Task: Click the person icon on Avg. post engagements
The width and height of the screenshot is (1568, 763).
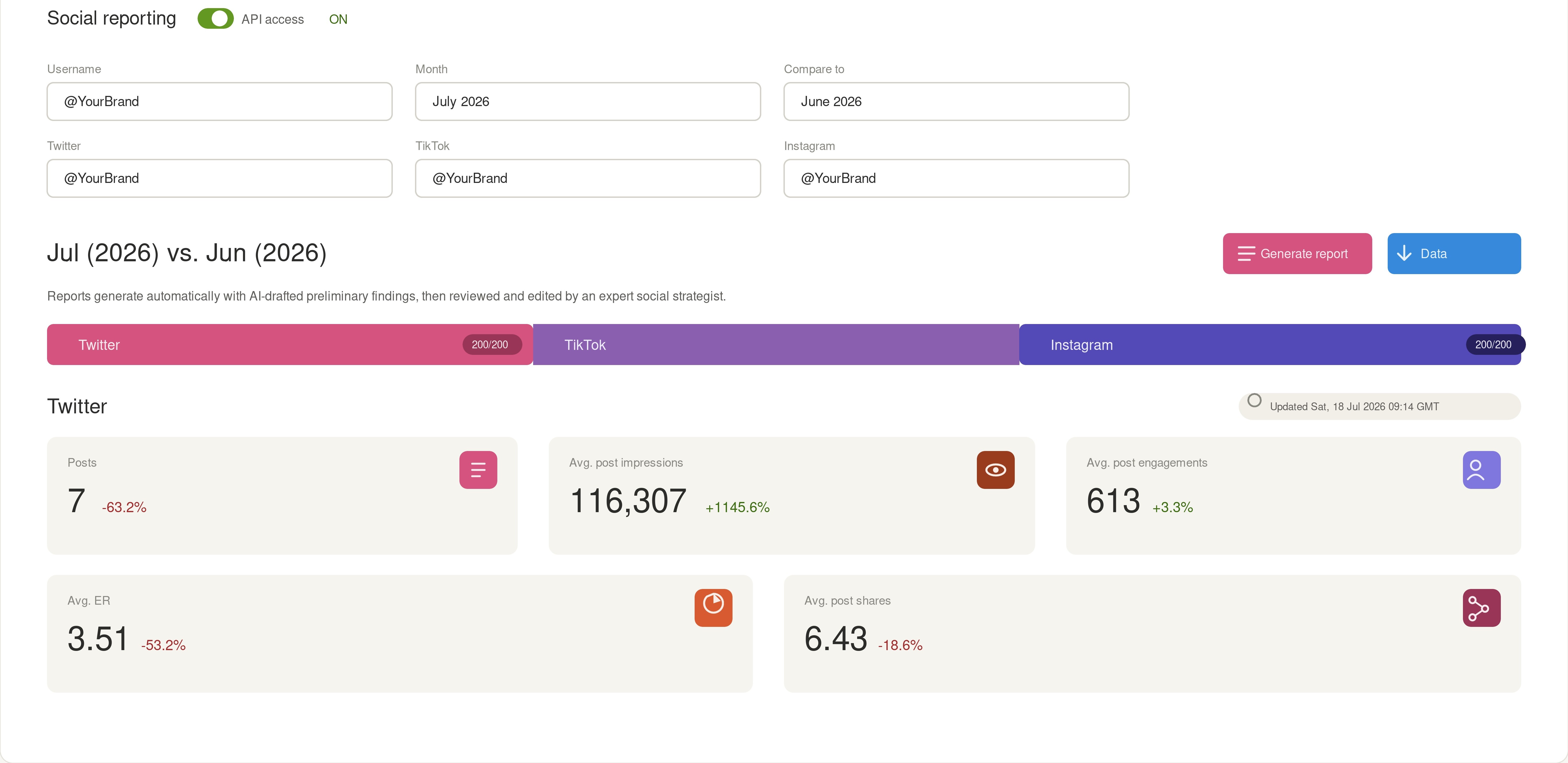Action: [1481, 470]
